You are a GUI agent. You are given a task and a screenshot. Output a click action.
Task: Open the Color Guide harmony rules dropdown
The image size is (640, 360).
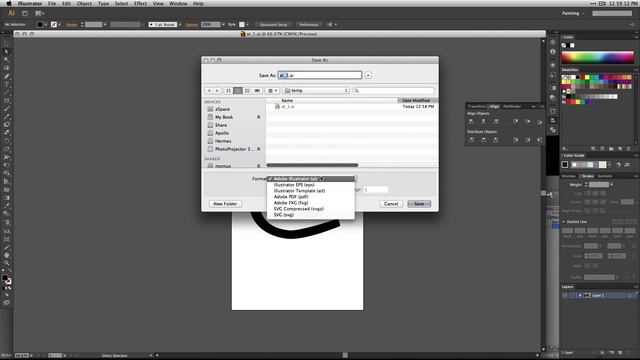(609, 165)
